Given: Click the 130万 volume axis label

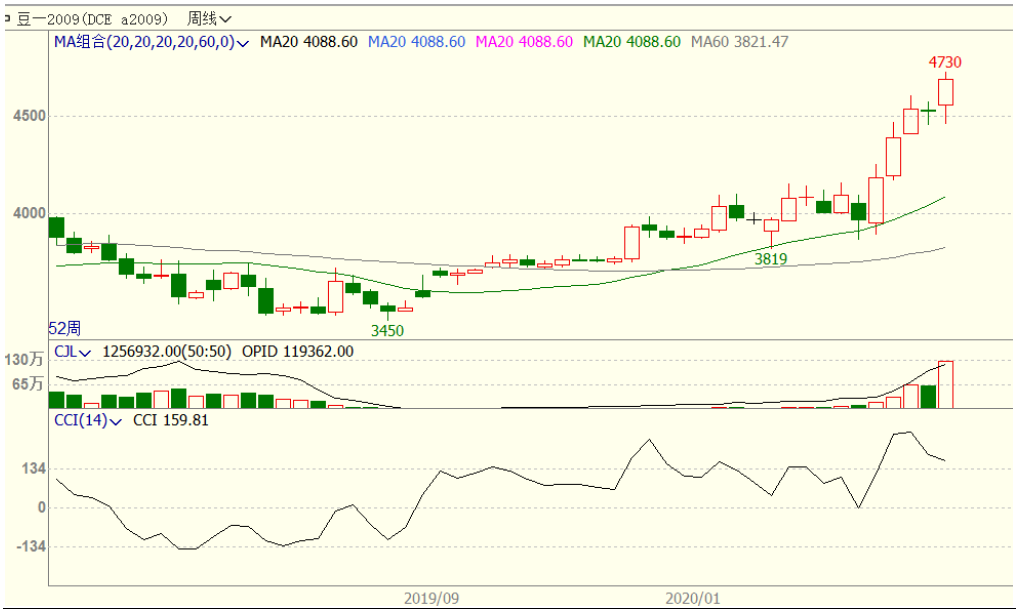Looking at the screenshot, I should point(24,360).
